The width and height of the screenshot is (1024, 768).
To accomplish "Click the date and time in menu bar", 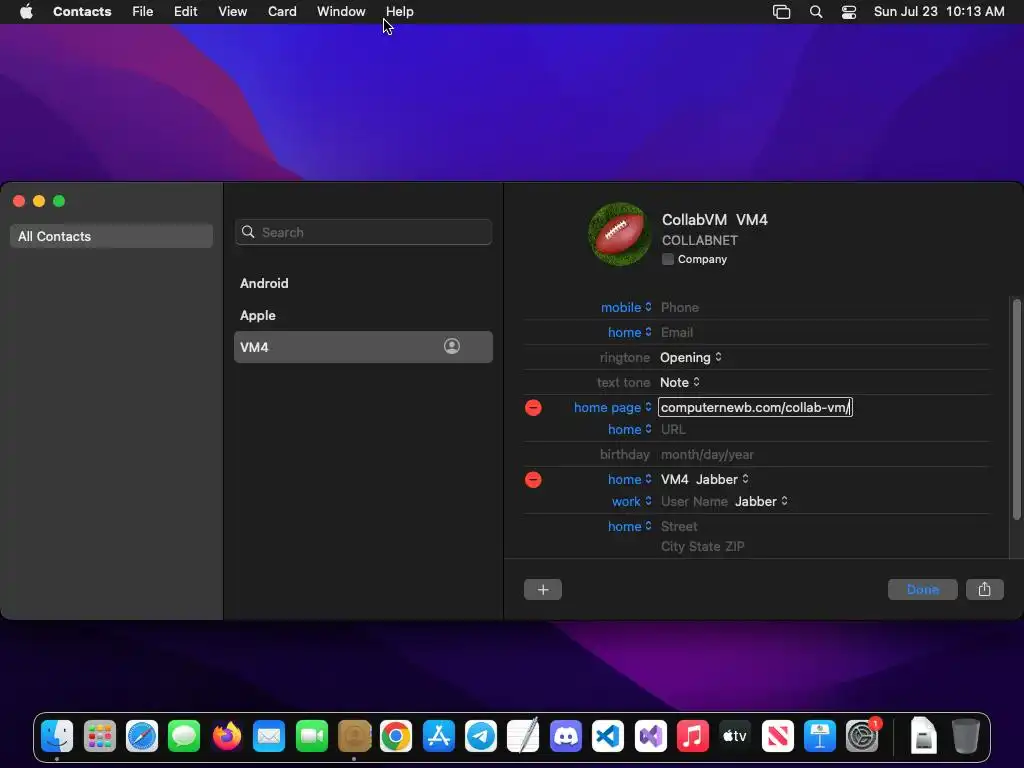I will (939, 12).
